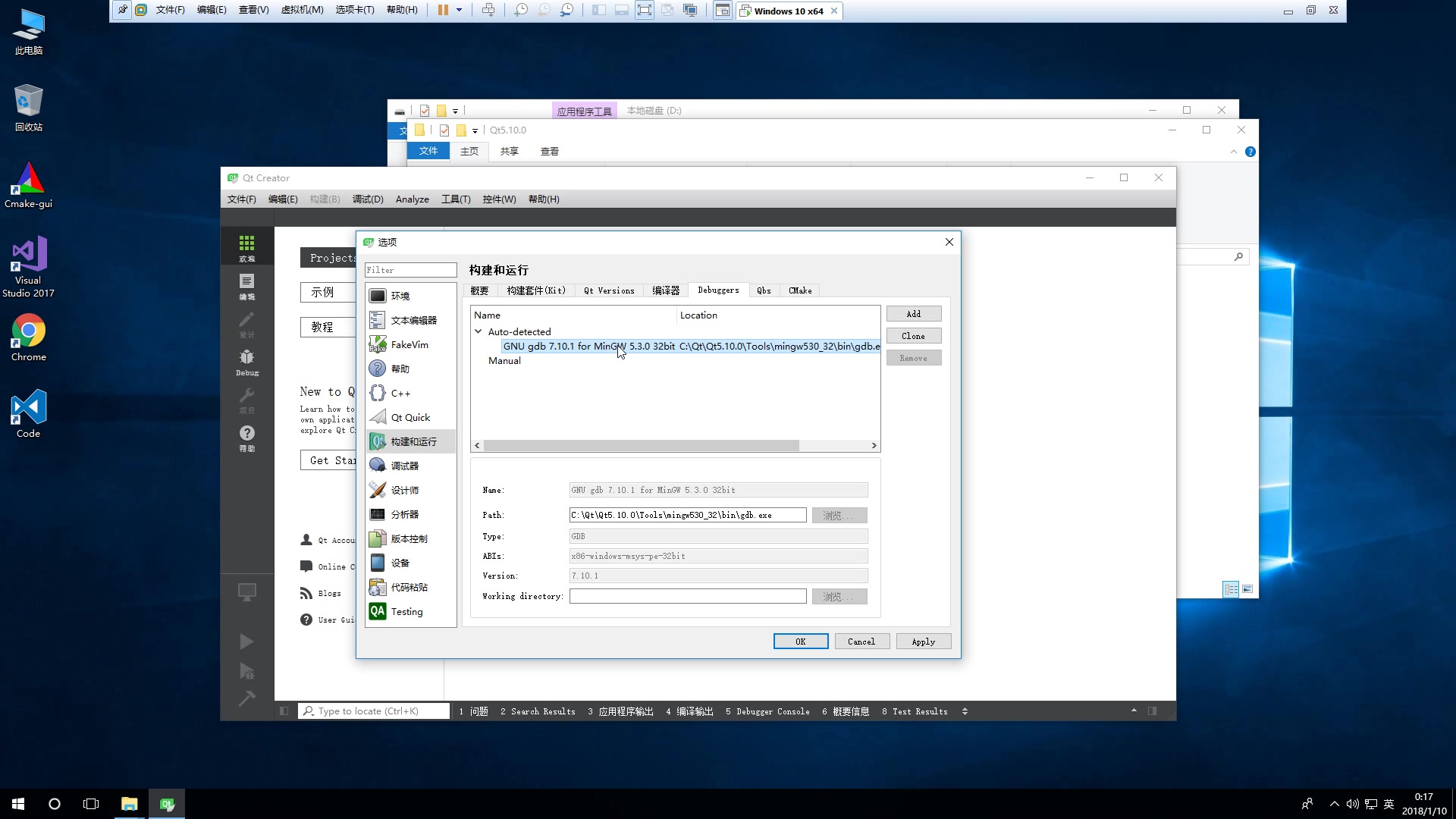Expand the output pane with up arrow
The width and height of the screenshot is (1456, 819).
tap(1134, 711)
